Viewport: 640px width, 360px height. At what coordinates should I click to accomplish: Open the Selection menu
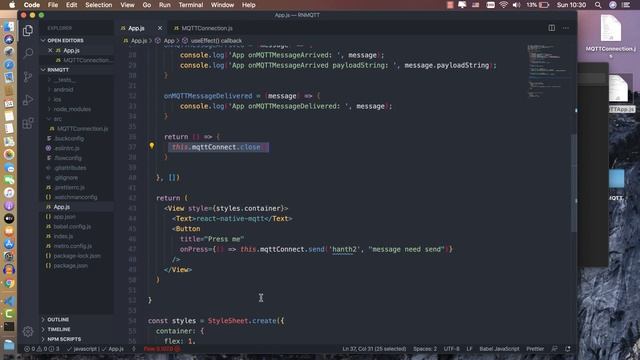(98, 5)
